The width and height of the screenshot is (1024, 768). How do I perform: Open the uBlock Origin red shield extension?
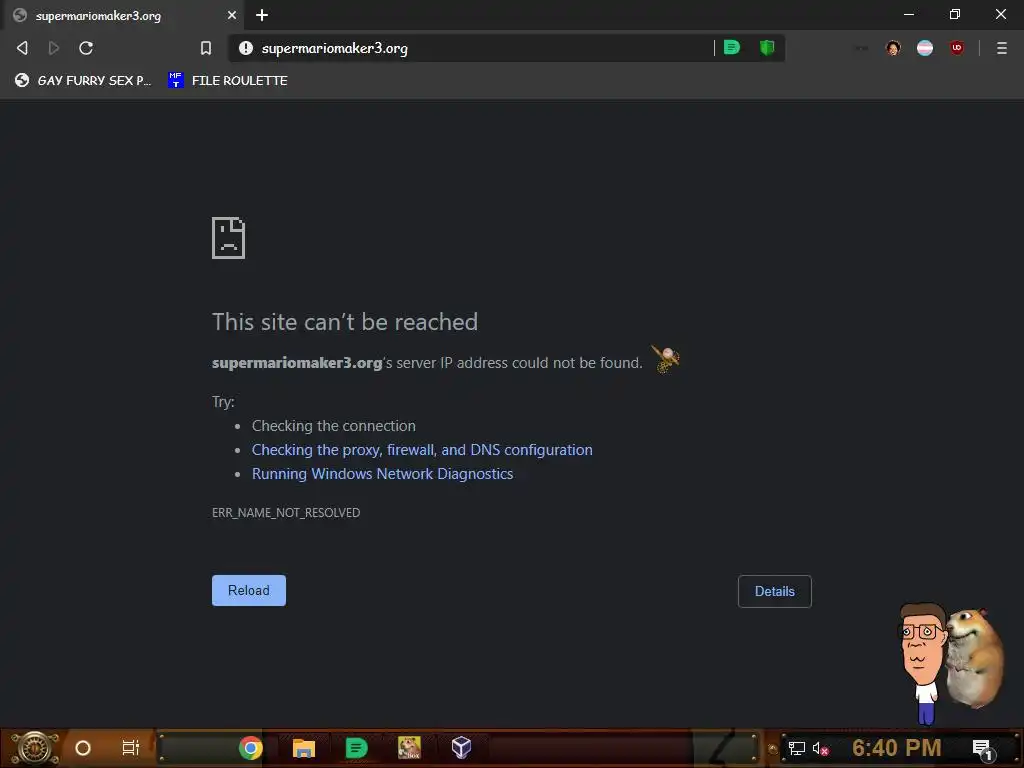point(957,48)
